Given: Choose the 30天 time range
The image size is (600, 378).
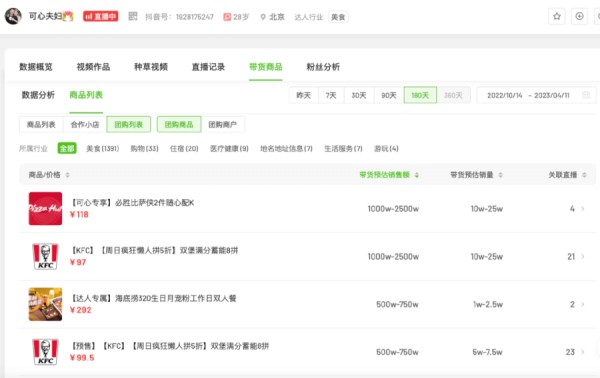Looking at the screenshot, I should click(359, 95).
